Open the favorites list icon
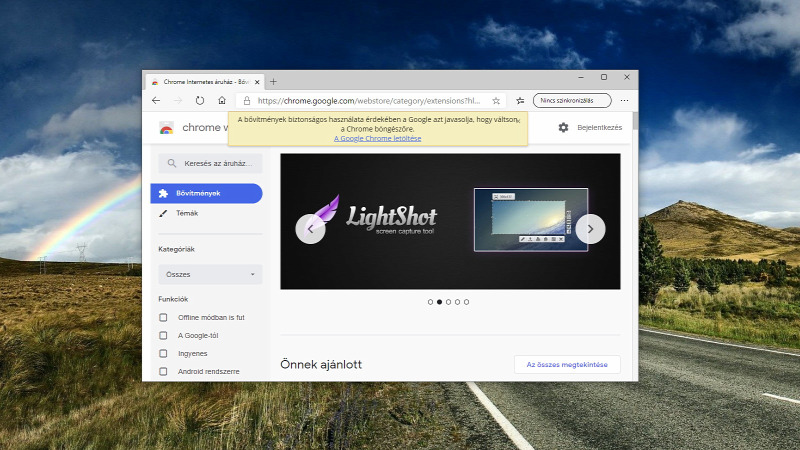The height and width of the screenshot is (450, 800). point(520,101)
